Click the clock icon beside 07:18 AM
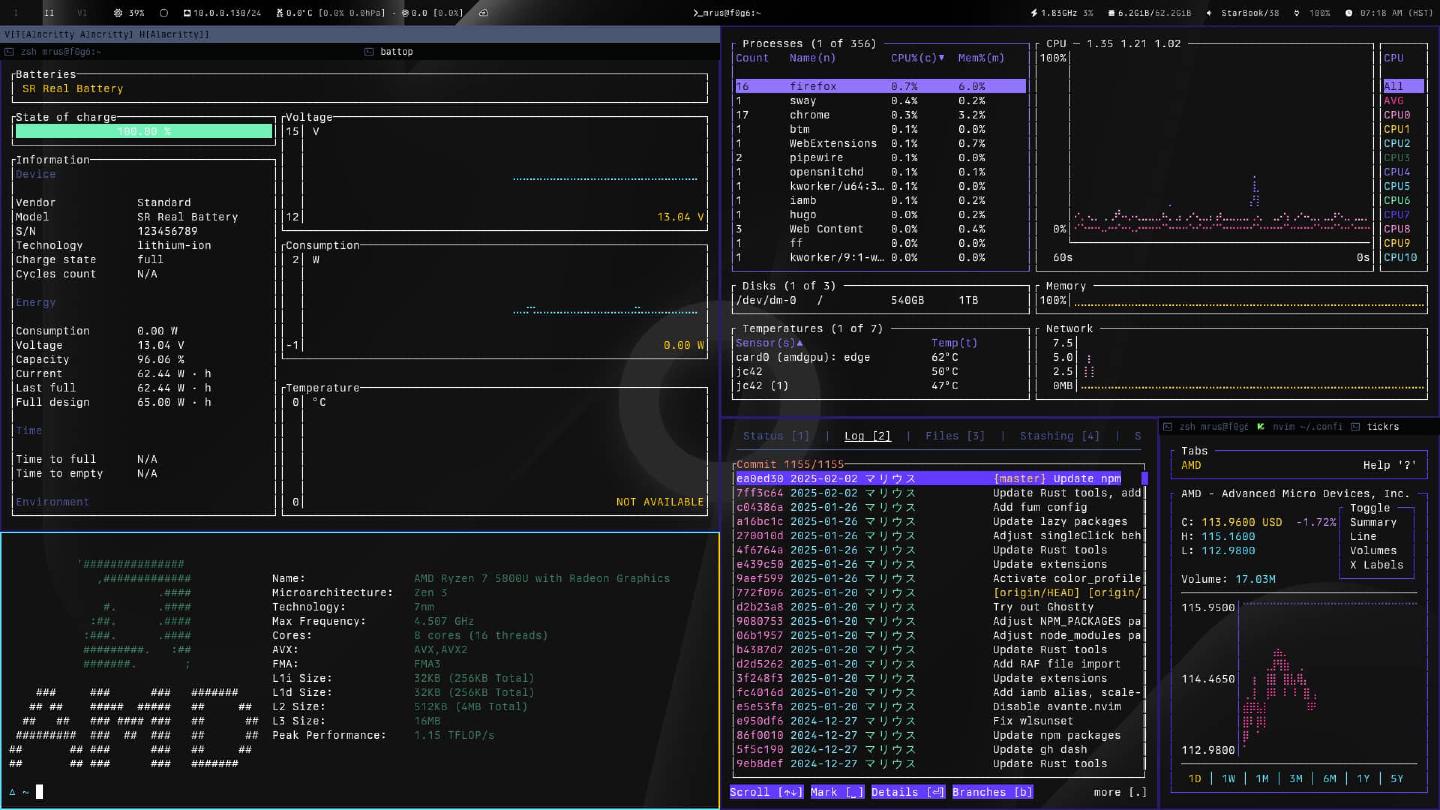The width and height of the screenshot is (1440, 810). (1349, 13)
